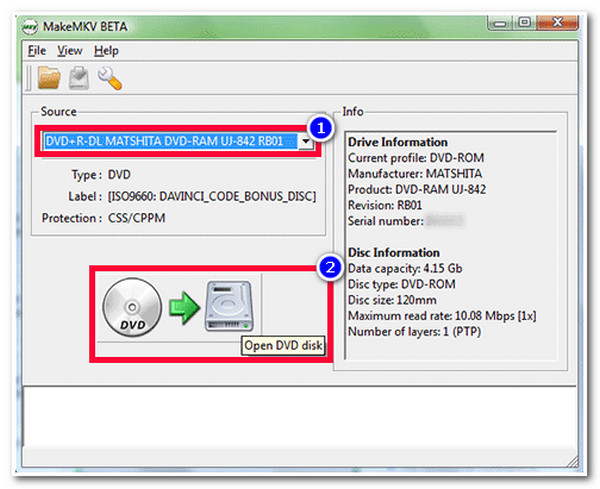Minimize the MakeMKV window
The width and height of the screenshot is (600, 489).
pyautogui.click(x=500, y=23)
